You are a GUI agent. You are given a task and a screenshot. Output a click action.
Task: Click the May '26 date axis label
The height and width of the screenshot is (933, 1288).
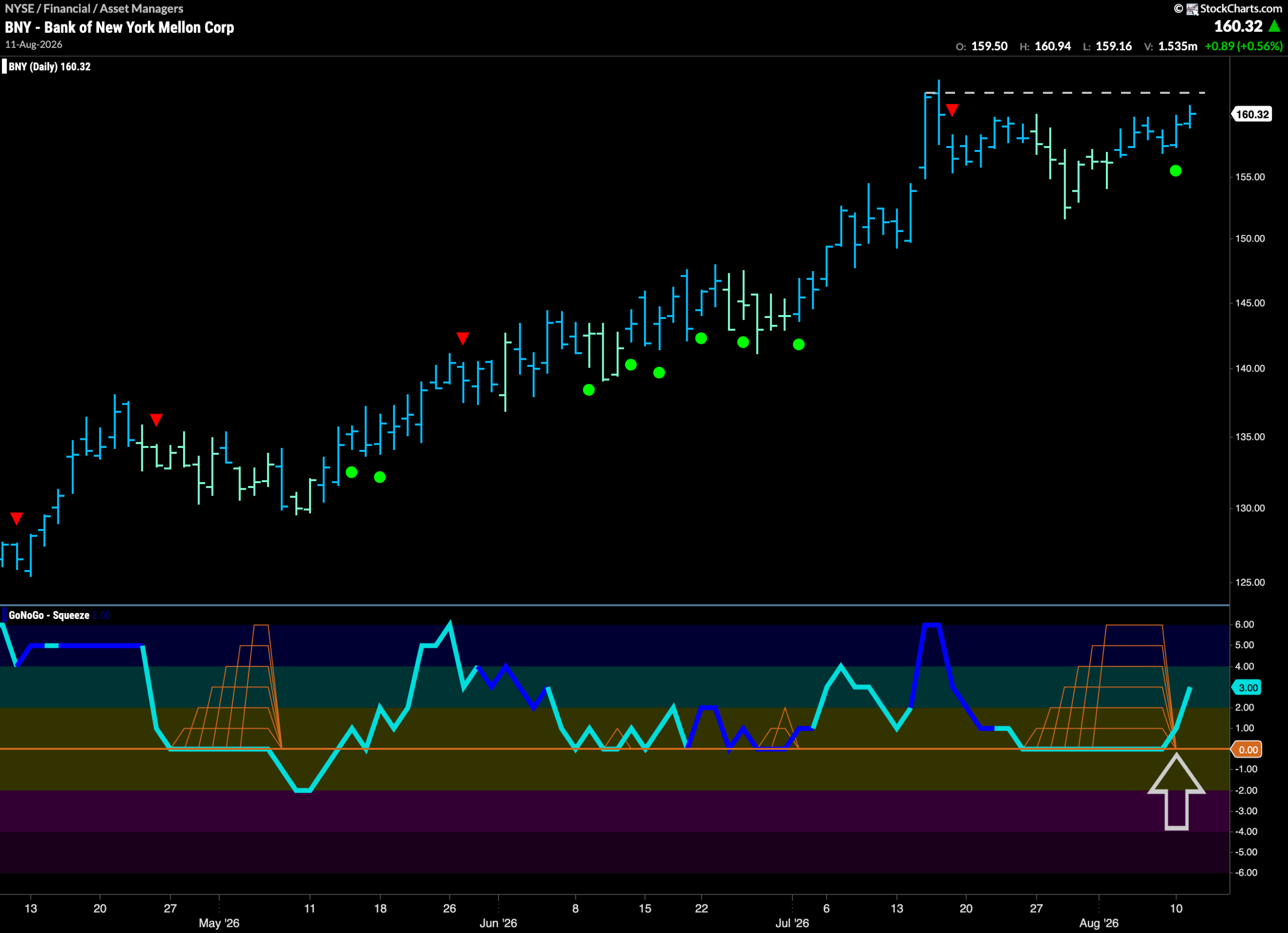pyautogui.click(x=219, y=923)
